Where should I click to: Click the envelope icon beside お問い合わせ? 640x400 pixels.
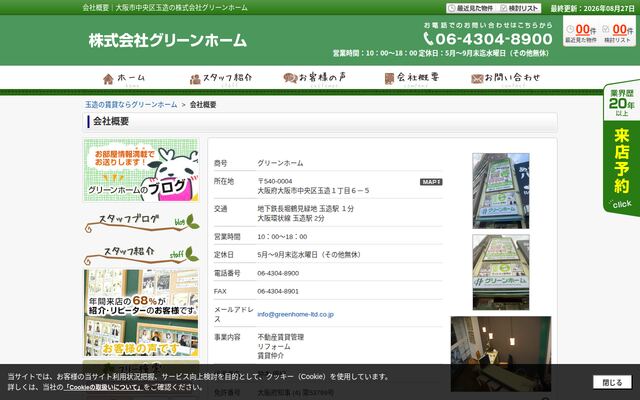click(477, 79)
